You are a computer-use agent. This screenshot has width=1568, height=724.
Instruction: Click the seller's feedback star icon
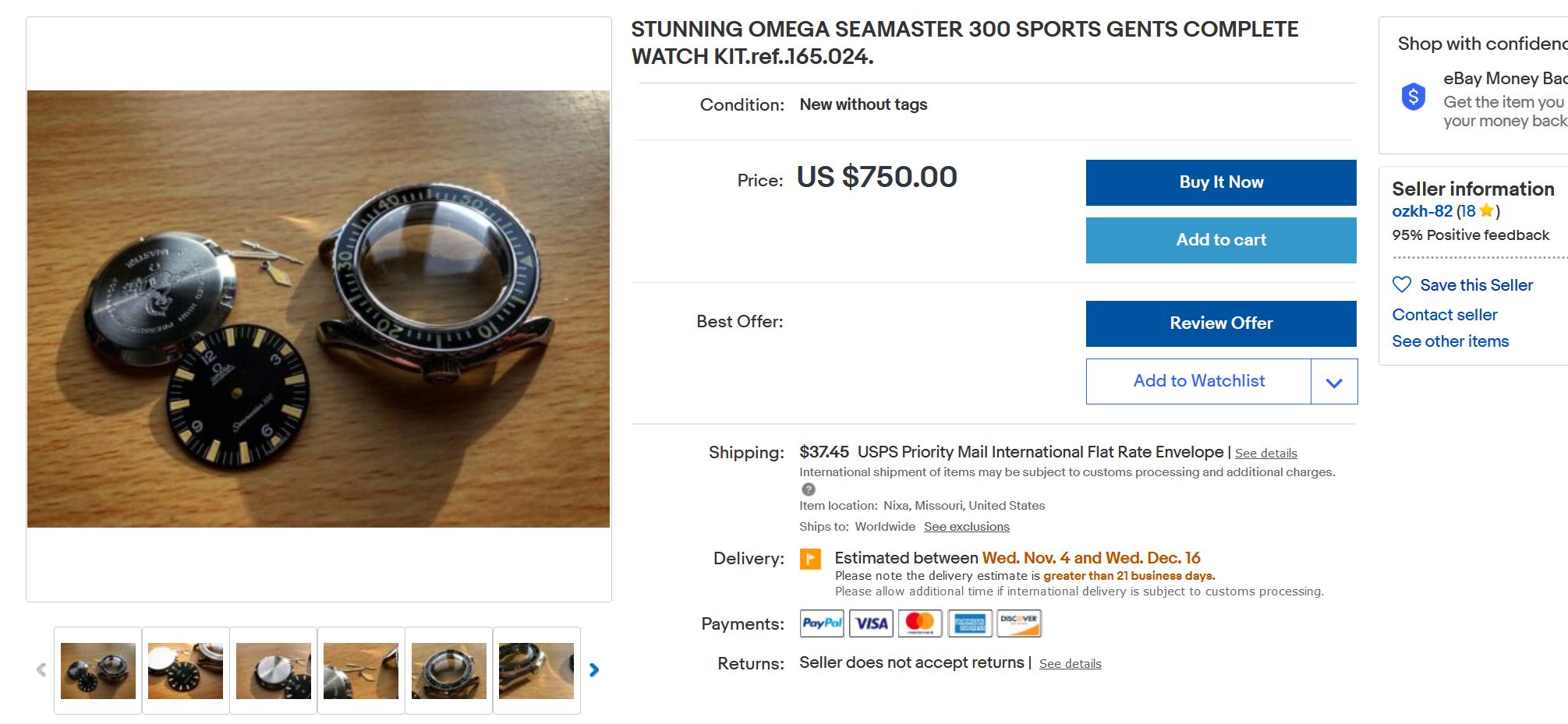1486,210
